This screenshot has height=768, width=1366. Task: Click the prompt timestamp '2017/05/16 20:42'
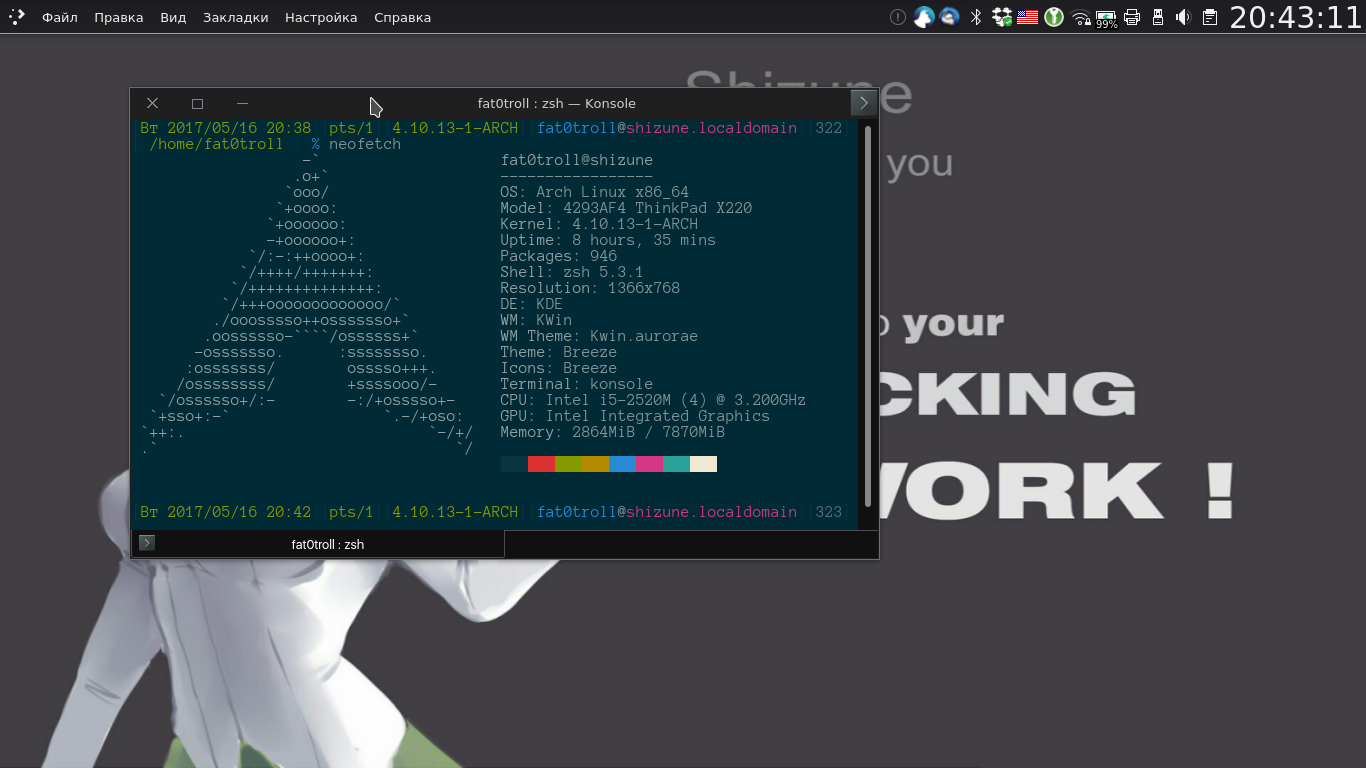pyautogui.click(x=239, y=512)
